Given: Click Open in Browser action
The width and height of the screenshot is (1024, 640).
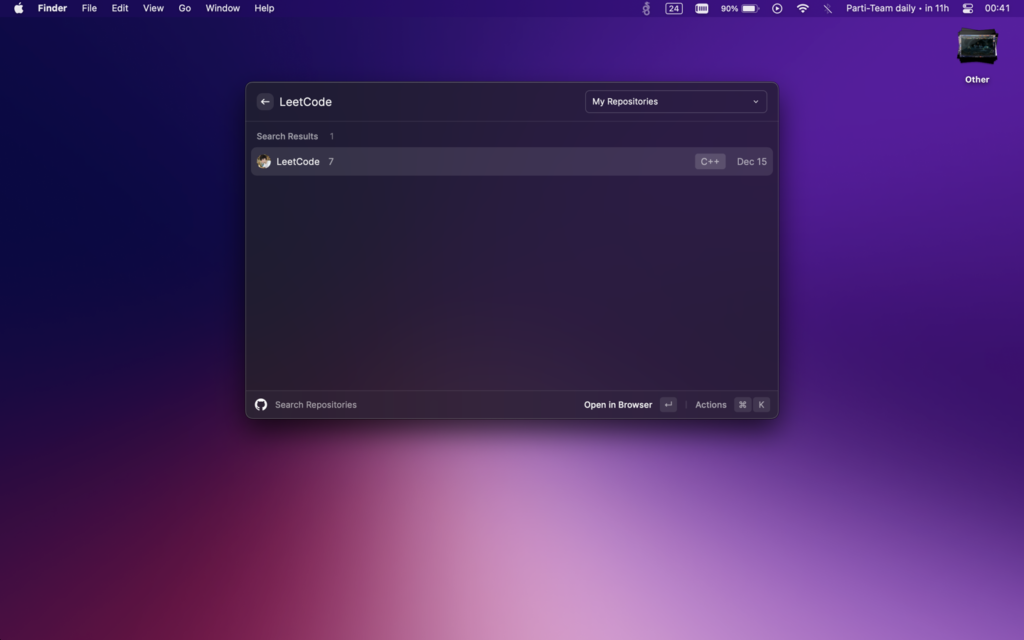Looking at the screenshot, I should 618,405.
